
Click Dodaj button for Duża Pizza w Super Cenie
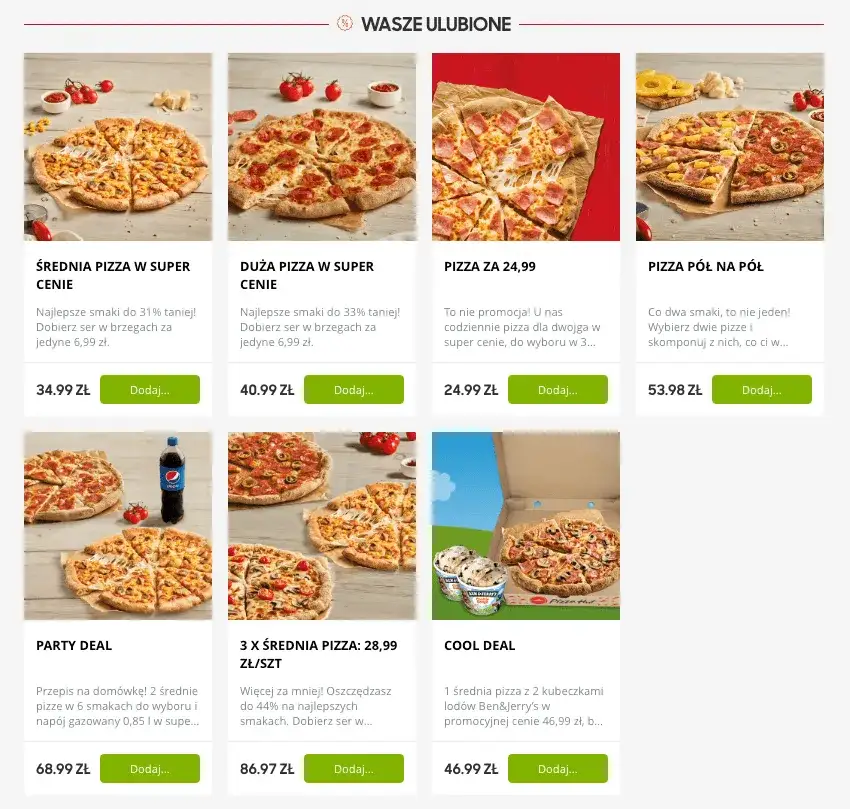(x=354, y=389)
